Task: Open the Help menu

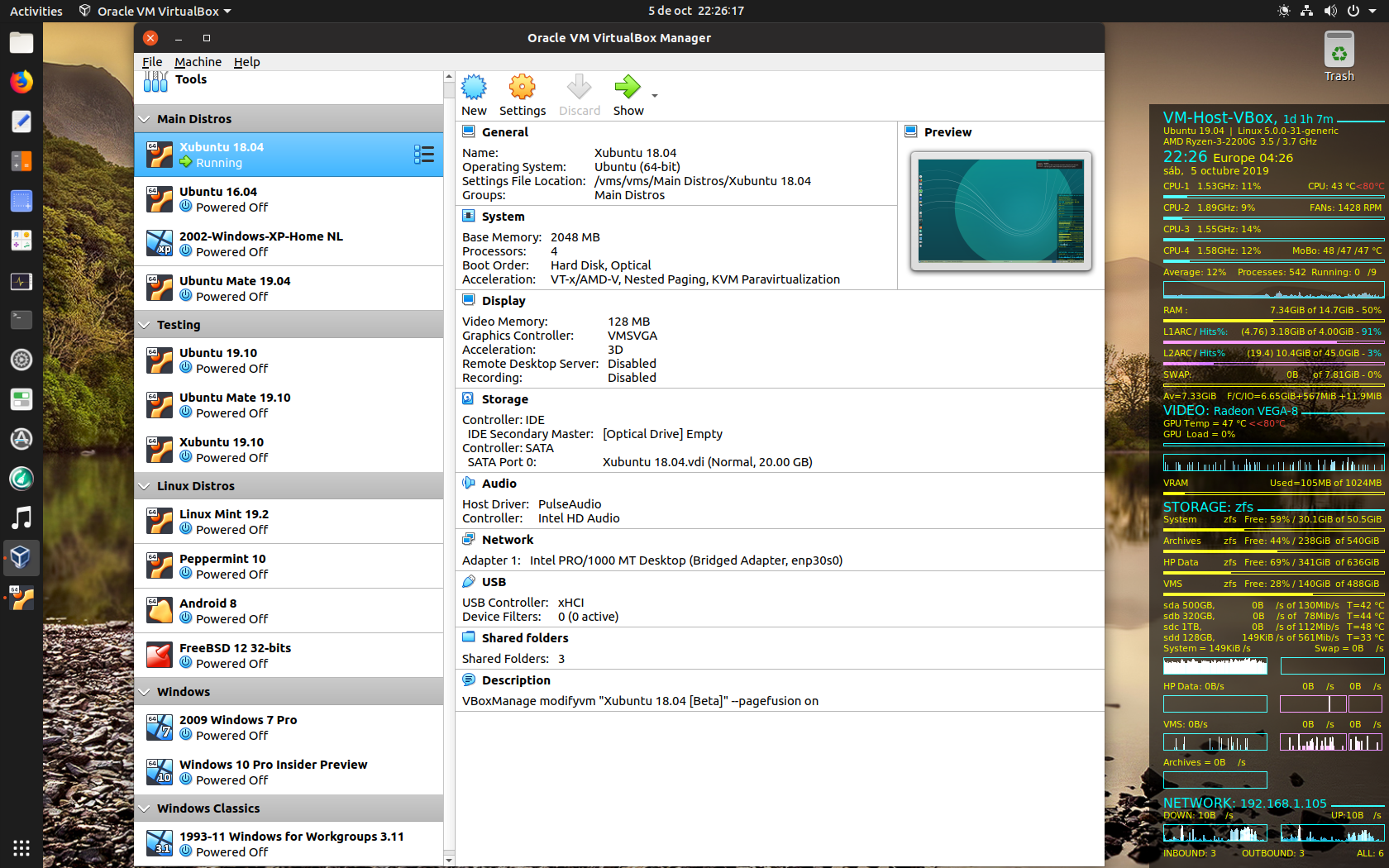Action: (246, 62)
